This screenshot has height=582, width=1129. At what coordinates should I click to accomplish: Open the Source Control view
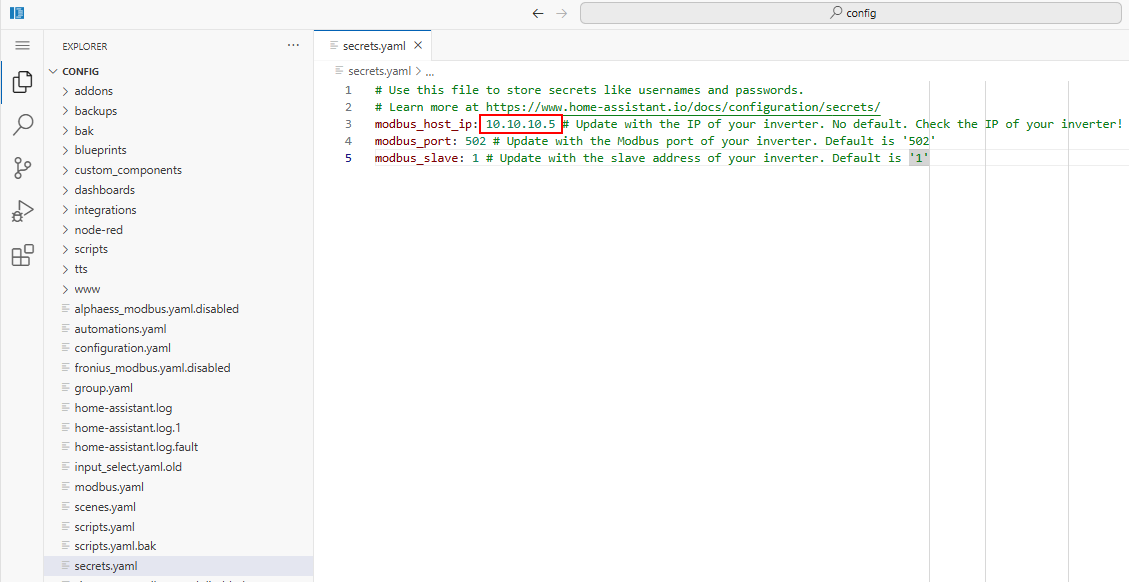click(22, 168)
